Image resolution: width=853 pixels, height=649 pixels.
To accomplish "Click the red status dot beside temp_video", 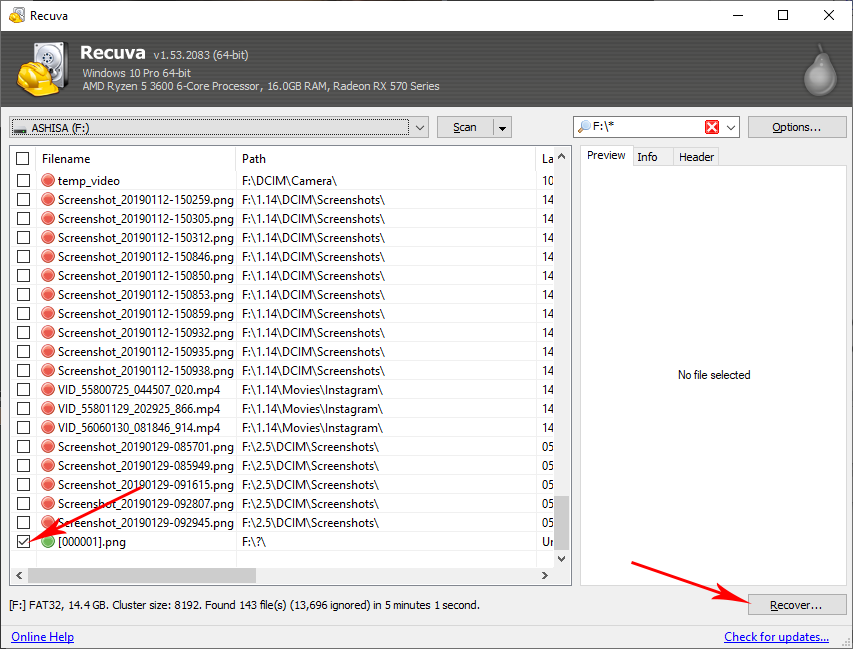I will click(x=48, y=180).
